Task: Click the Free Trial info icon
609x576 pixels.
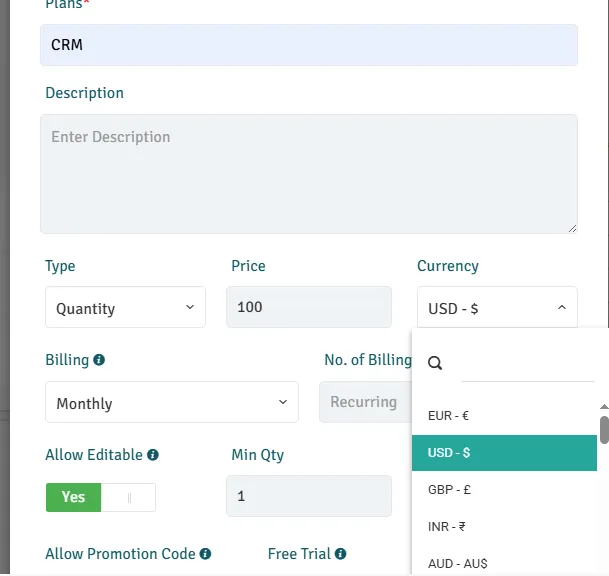Action: pyautogui.click(x=340, y=553)
